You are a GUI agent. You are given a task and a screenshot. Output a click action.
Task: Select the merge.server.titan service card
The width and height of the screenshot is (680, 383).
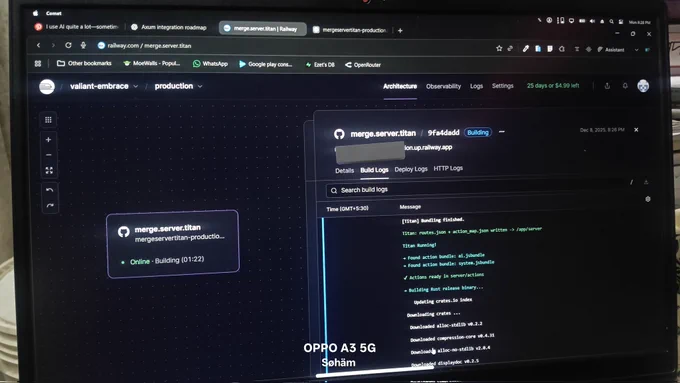[x=173, y=244]
